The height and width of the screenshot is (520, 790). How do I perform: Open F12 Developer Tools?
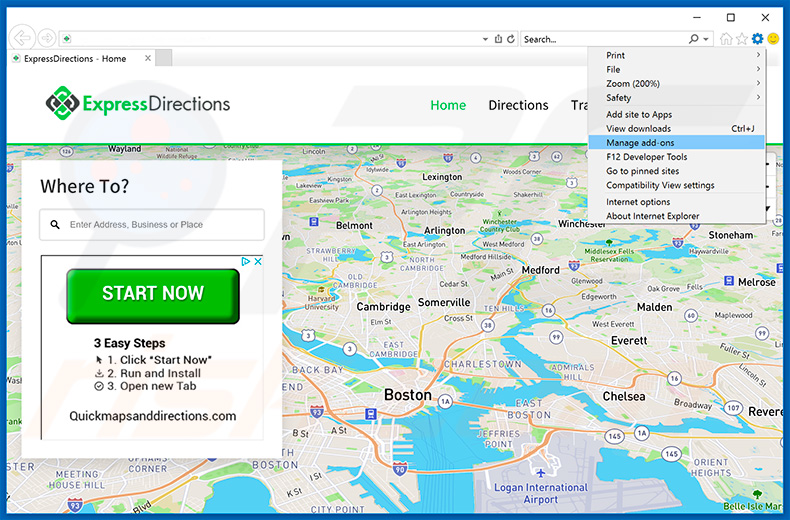(x=677, y=157)
